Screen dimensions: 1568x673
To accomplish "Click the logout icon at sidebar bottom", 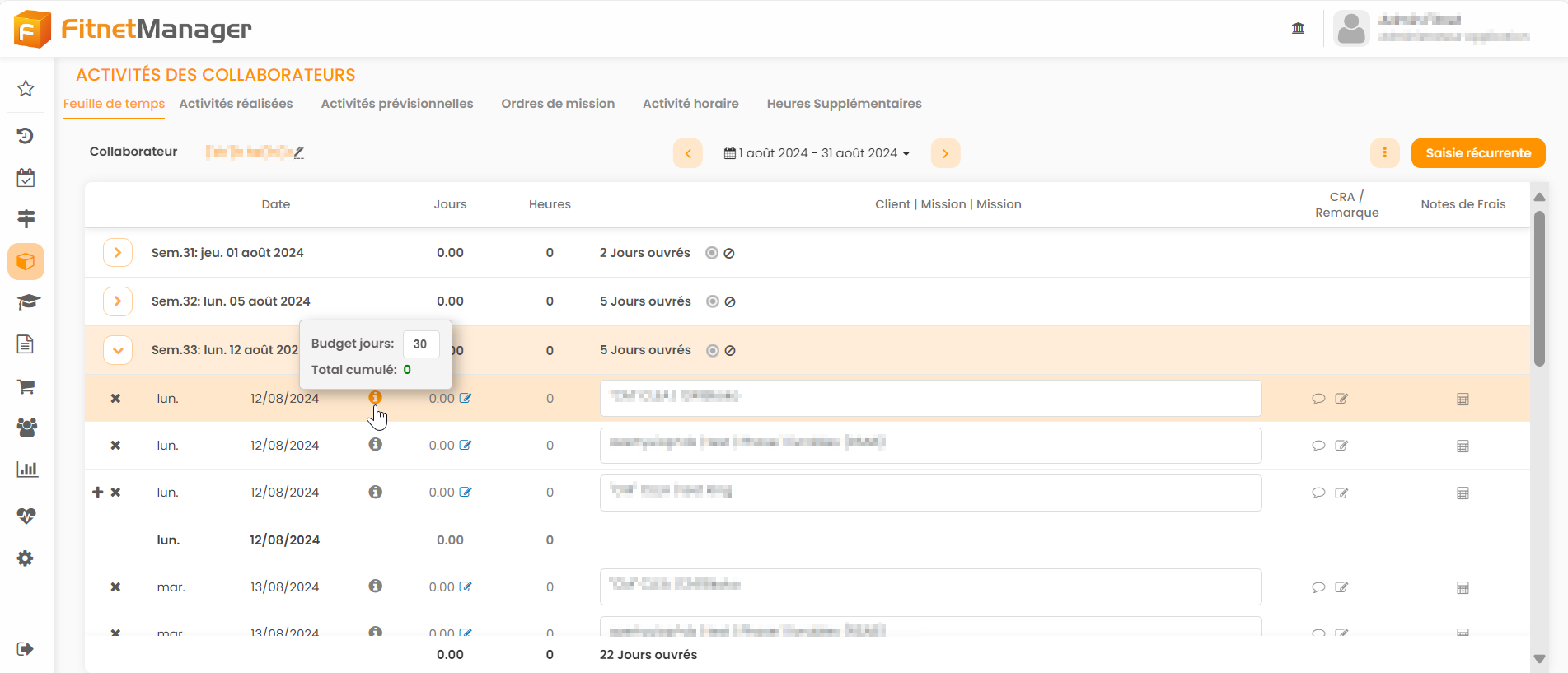I will click(25, 649).
